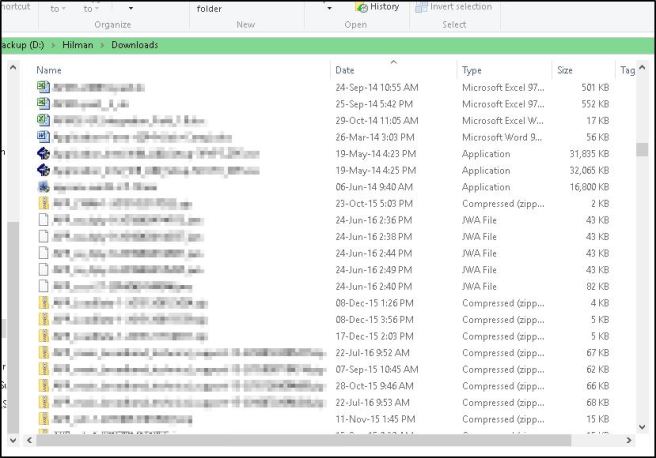Click the History icon in the ribbon
This screenshot has width=656, height=458.
(x=361, y=7)
